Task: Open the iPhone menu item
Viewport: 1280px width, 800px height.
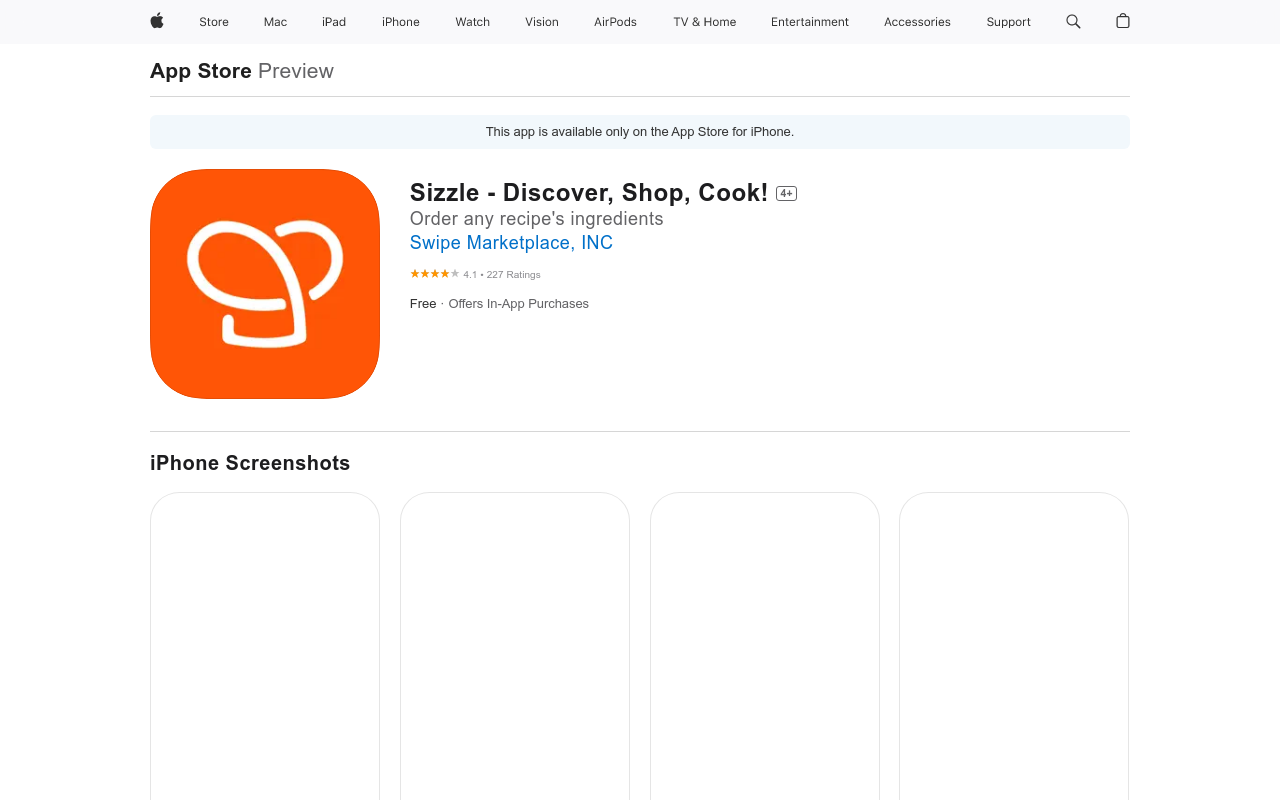Action: pyautogui.click(x=401, y=22)
